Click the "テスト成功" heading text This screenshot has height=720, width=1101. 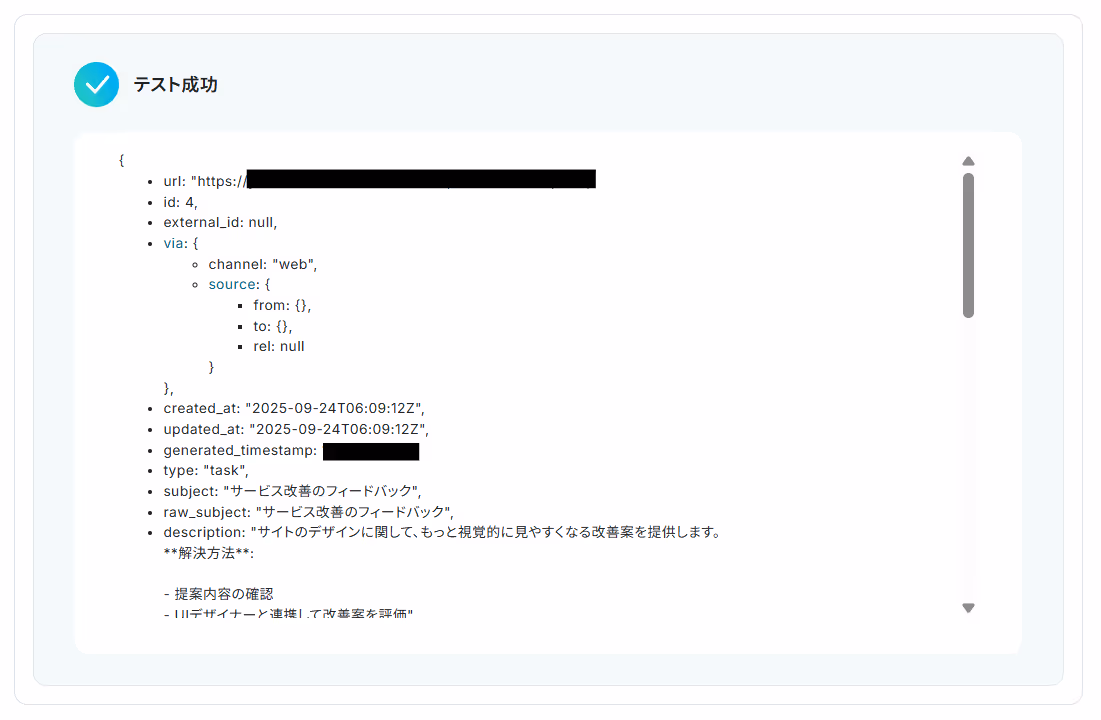tap(176, 85)
